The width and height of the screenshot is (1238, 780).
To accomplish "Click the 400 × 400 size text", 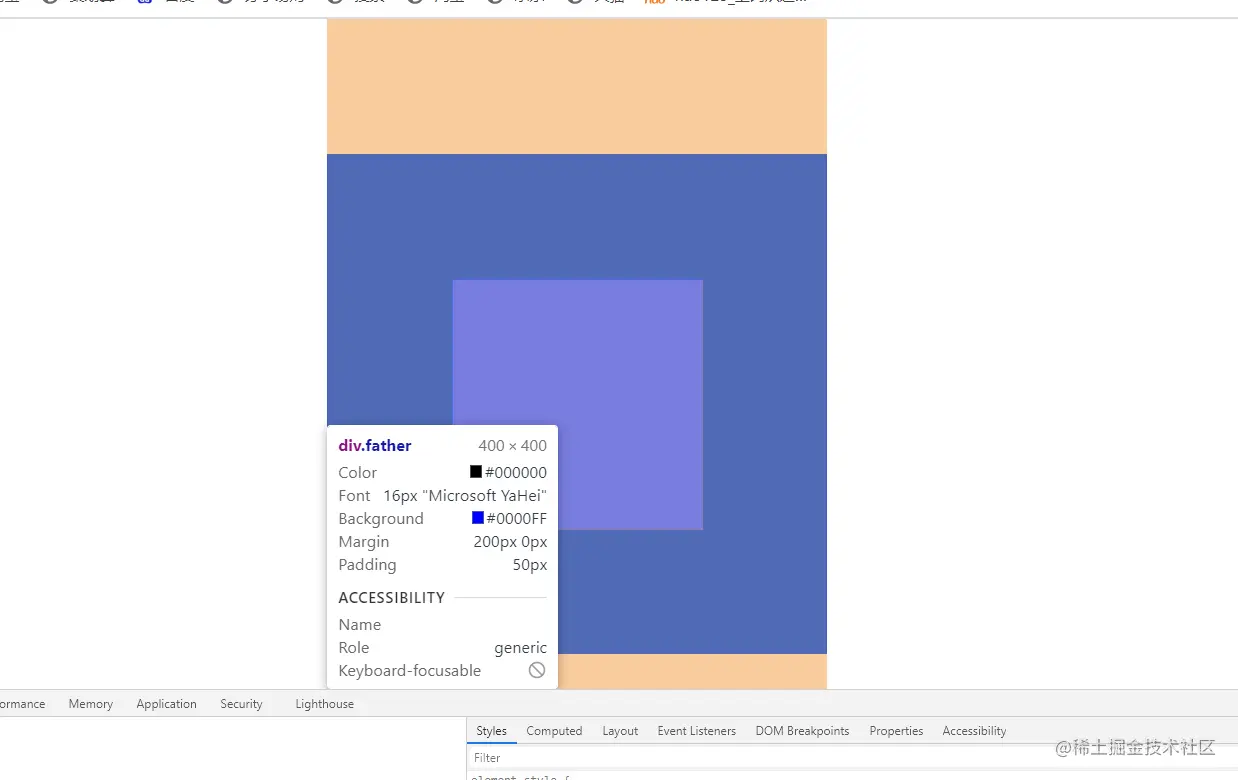I will tap(512, 446).
